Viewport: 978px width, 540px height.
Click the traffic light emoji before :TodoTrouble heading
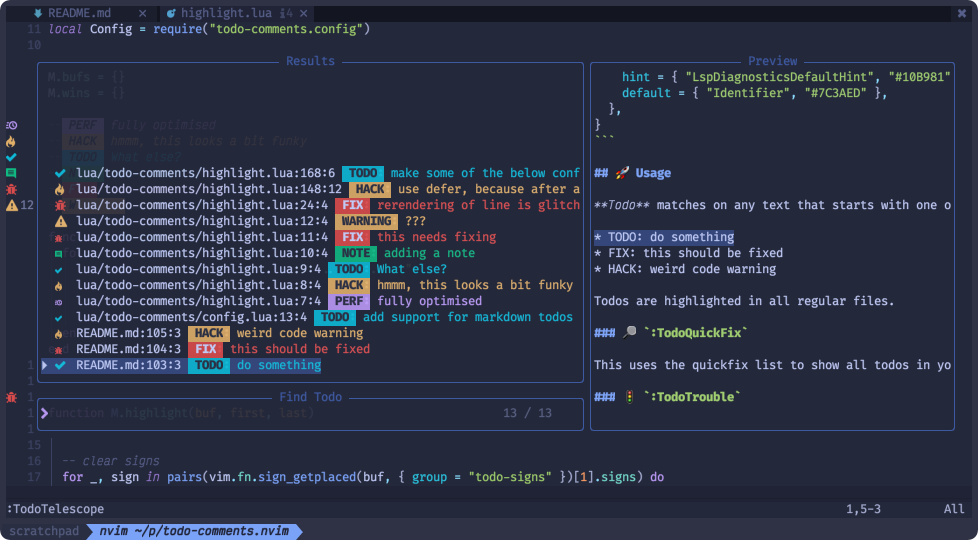pos(629,397)
